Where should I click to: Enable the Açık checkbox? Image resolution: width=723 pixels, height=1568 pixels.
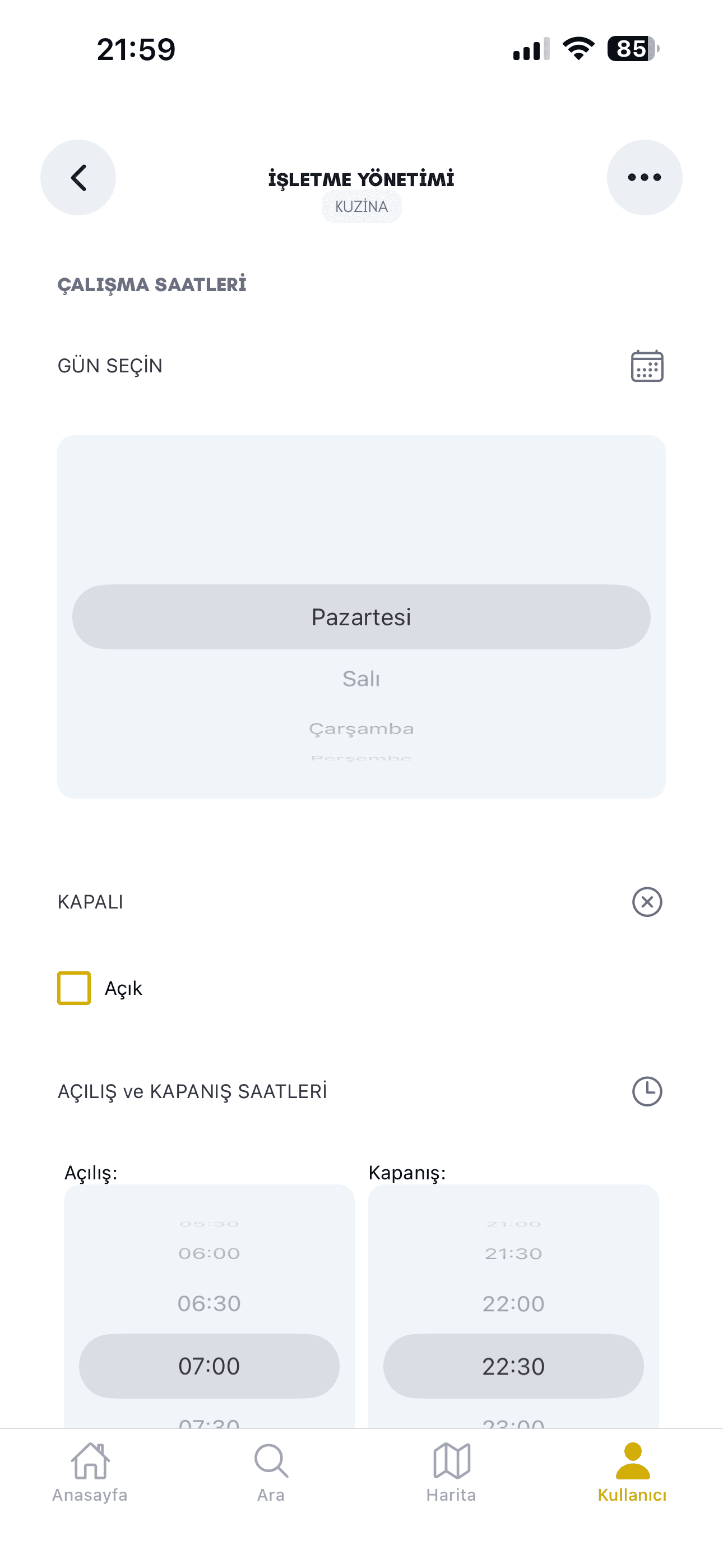[73, 988]
